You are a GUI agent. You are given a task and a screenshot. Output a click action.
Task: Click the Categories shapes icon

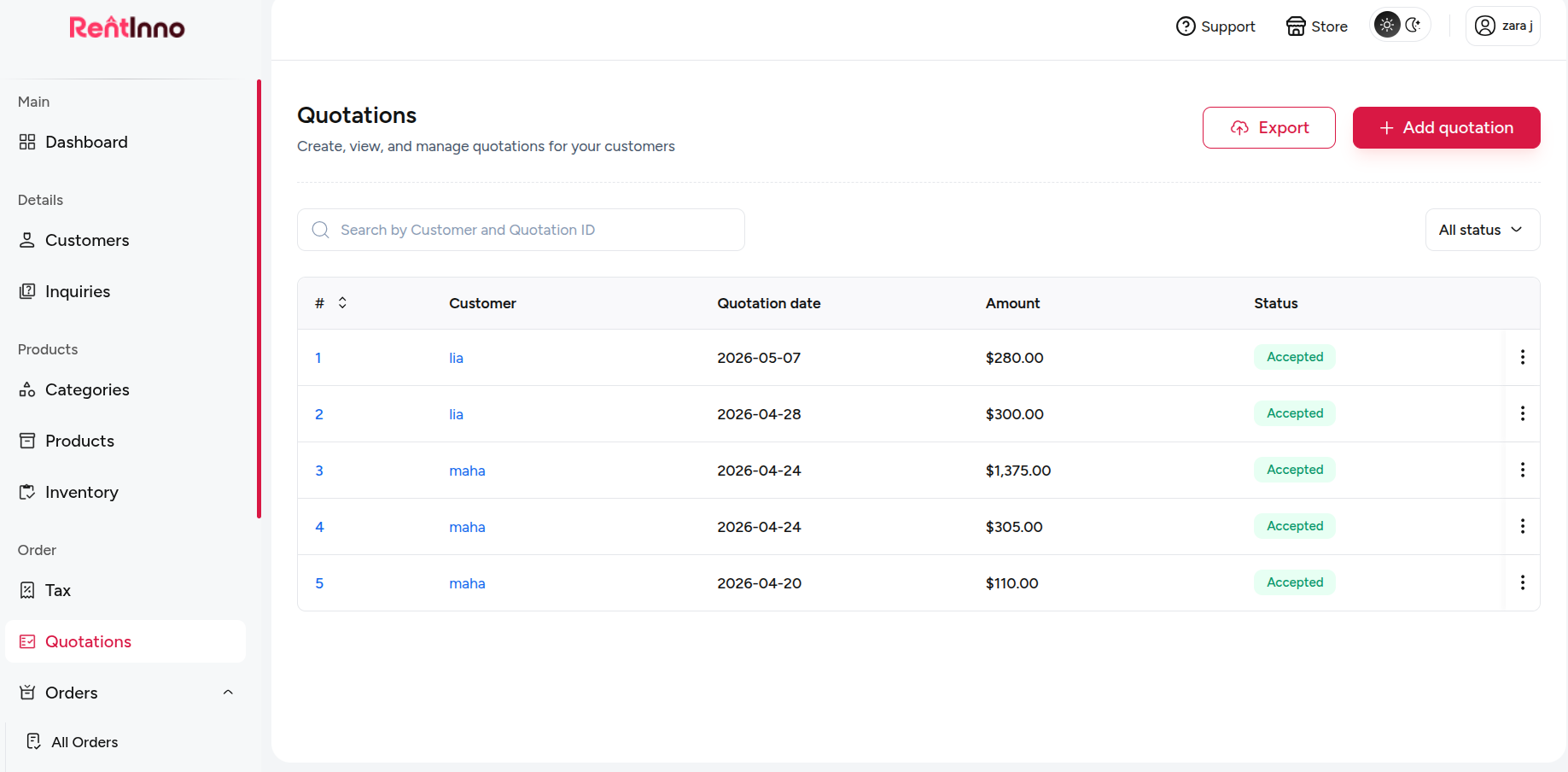[27, 389]
